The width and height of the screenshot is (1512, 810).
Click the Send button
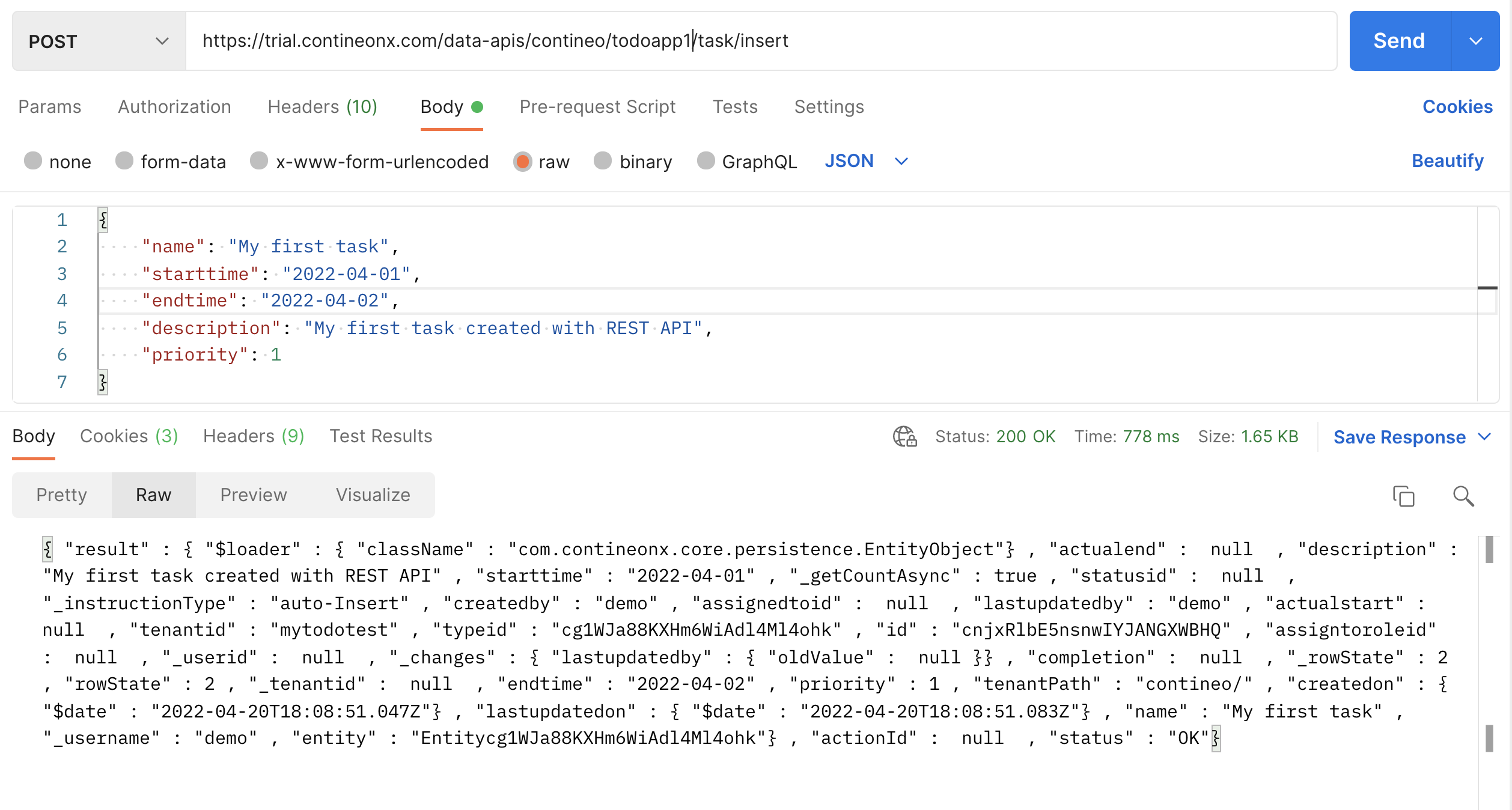tap(1398, 41)
